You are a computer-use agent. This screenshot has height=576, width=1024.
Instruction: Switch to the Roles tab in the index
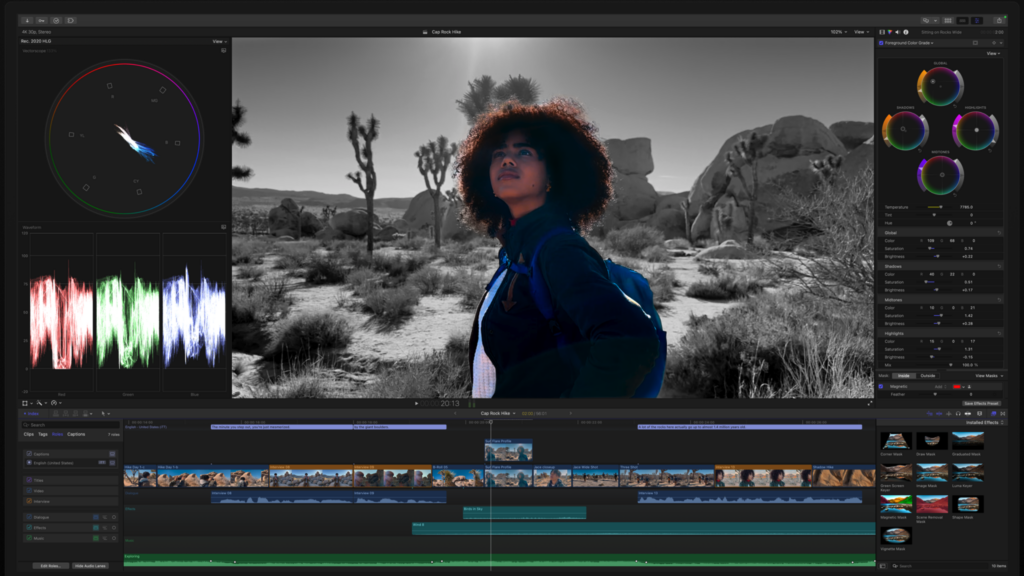click(x=57, y=434)
